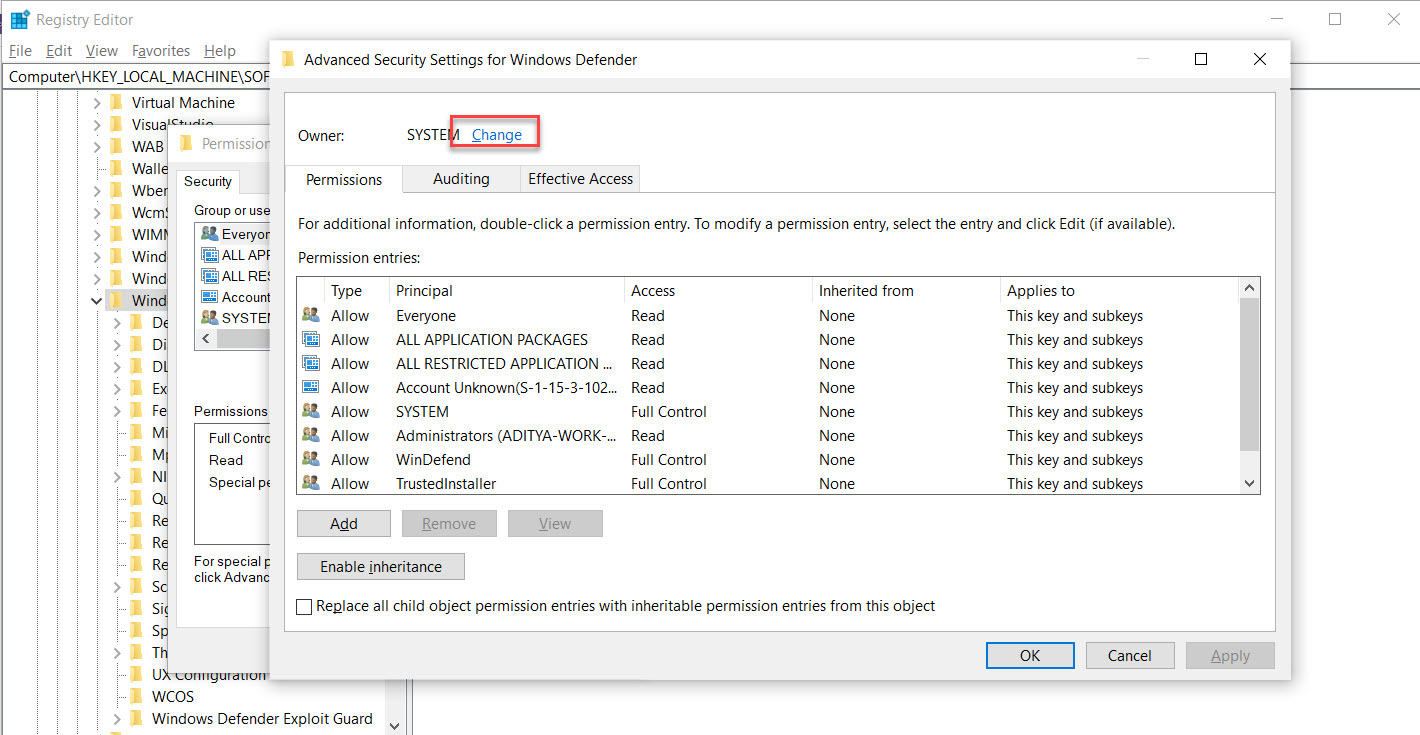Click the TrustedInstaller permission entry icon

tap(311, 484)
